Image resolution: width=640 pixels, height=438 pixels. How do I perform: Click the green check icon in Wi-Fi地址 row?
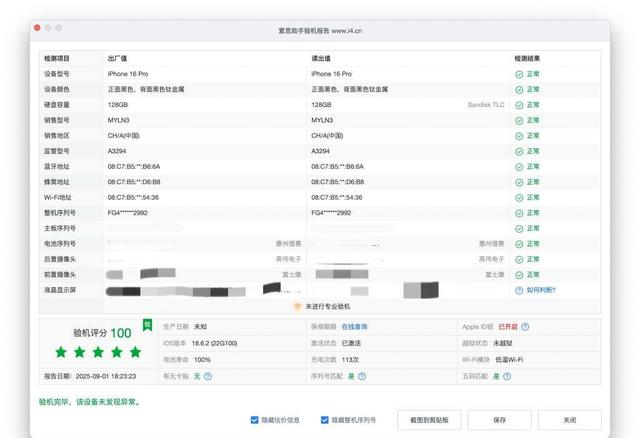[x=519, y=198]
